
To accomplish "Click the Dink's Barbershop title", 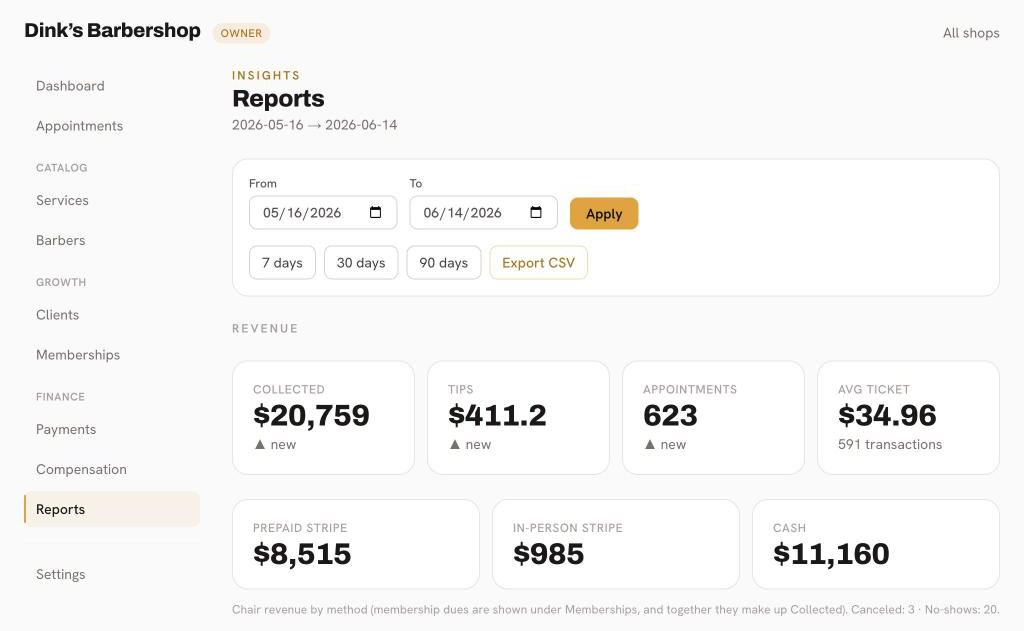I will point(112,31).
